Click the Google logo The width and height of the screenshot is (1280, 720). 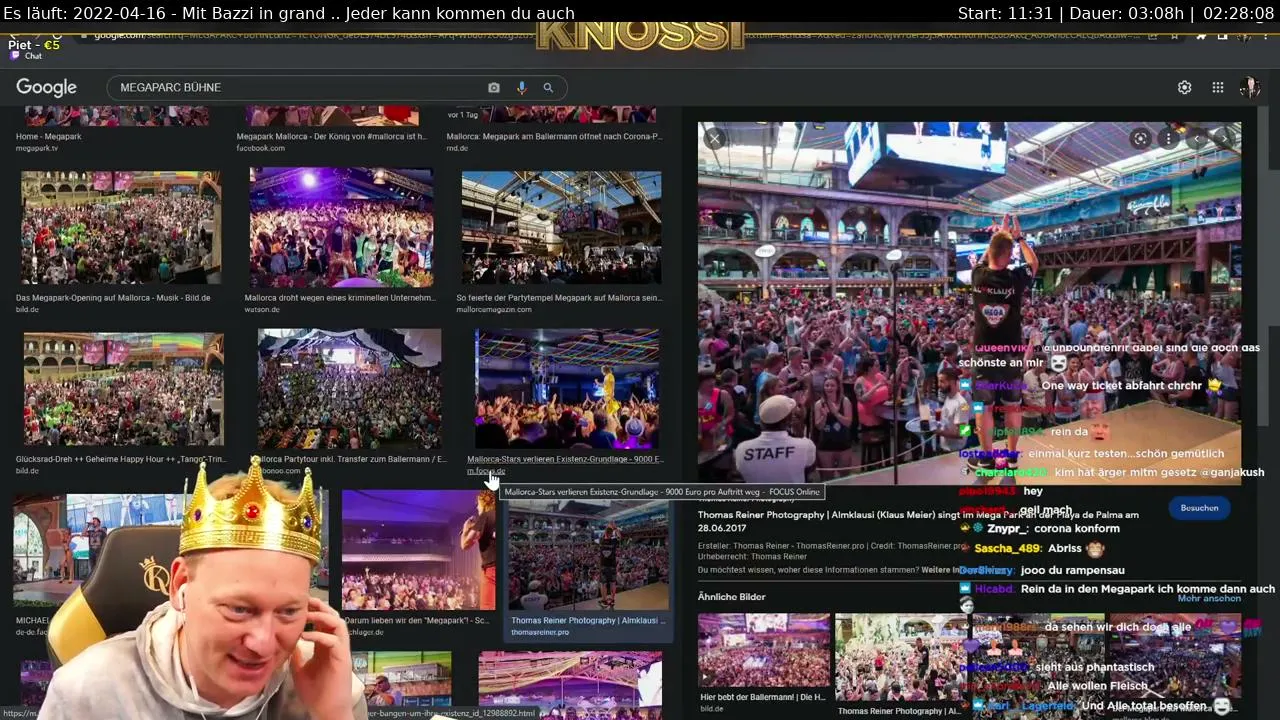tap(46, 88)
